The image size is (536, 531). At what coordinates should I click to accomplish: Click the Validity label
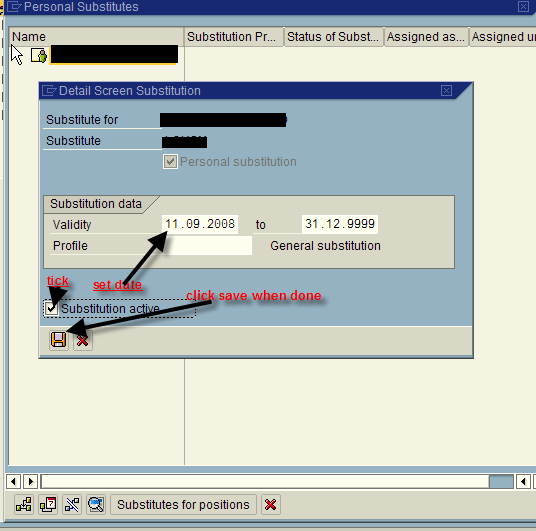[72, 225]
